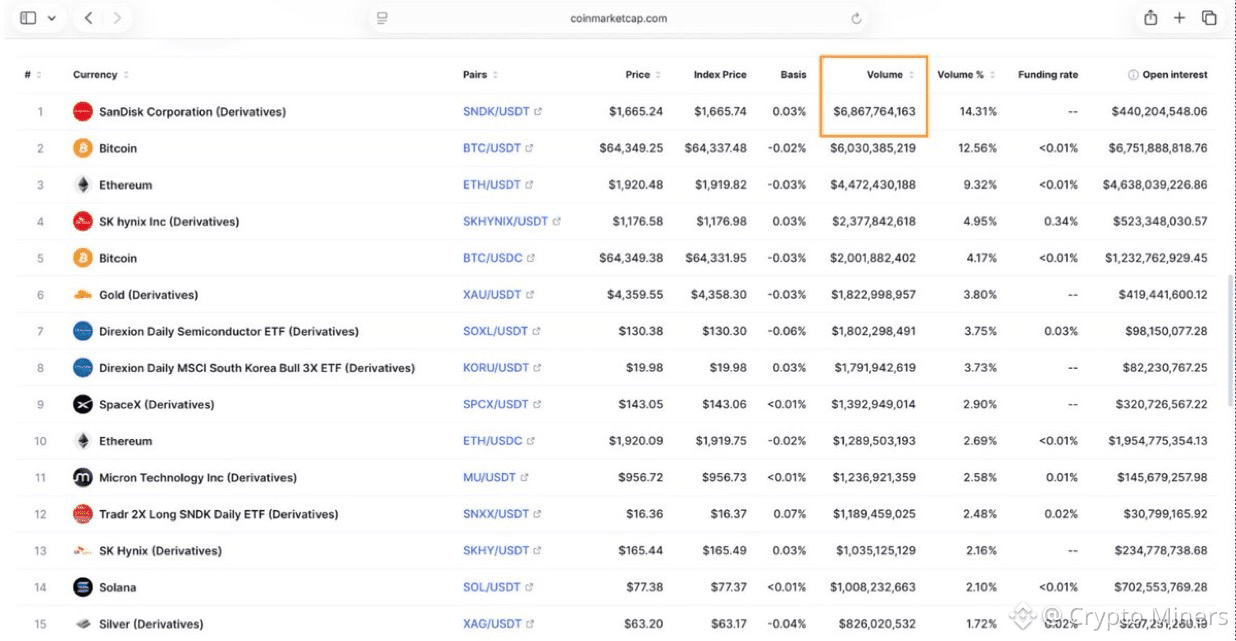Click the Bitcoin logo in BTC/USDT row

click(x=83, y=148)
